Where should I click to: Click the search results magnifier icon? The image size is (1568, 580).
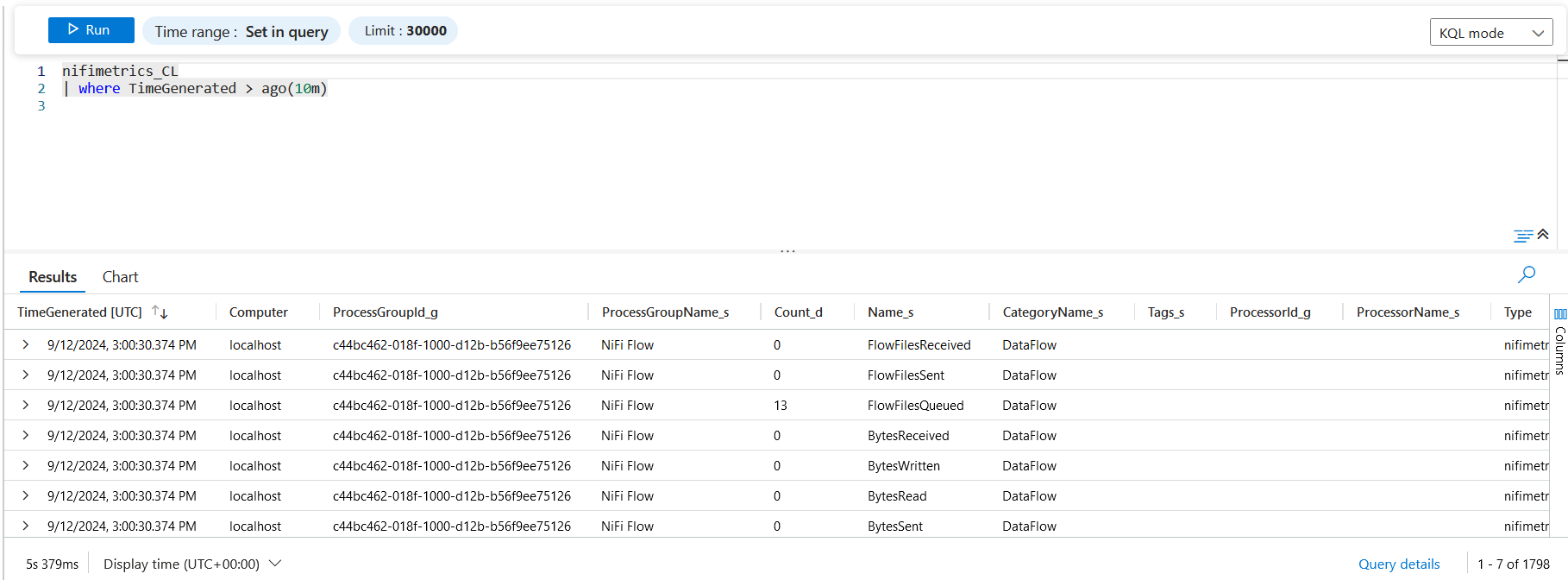pos(1527,274)
